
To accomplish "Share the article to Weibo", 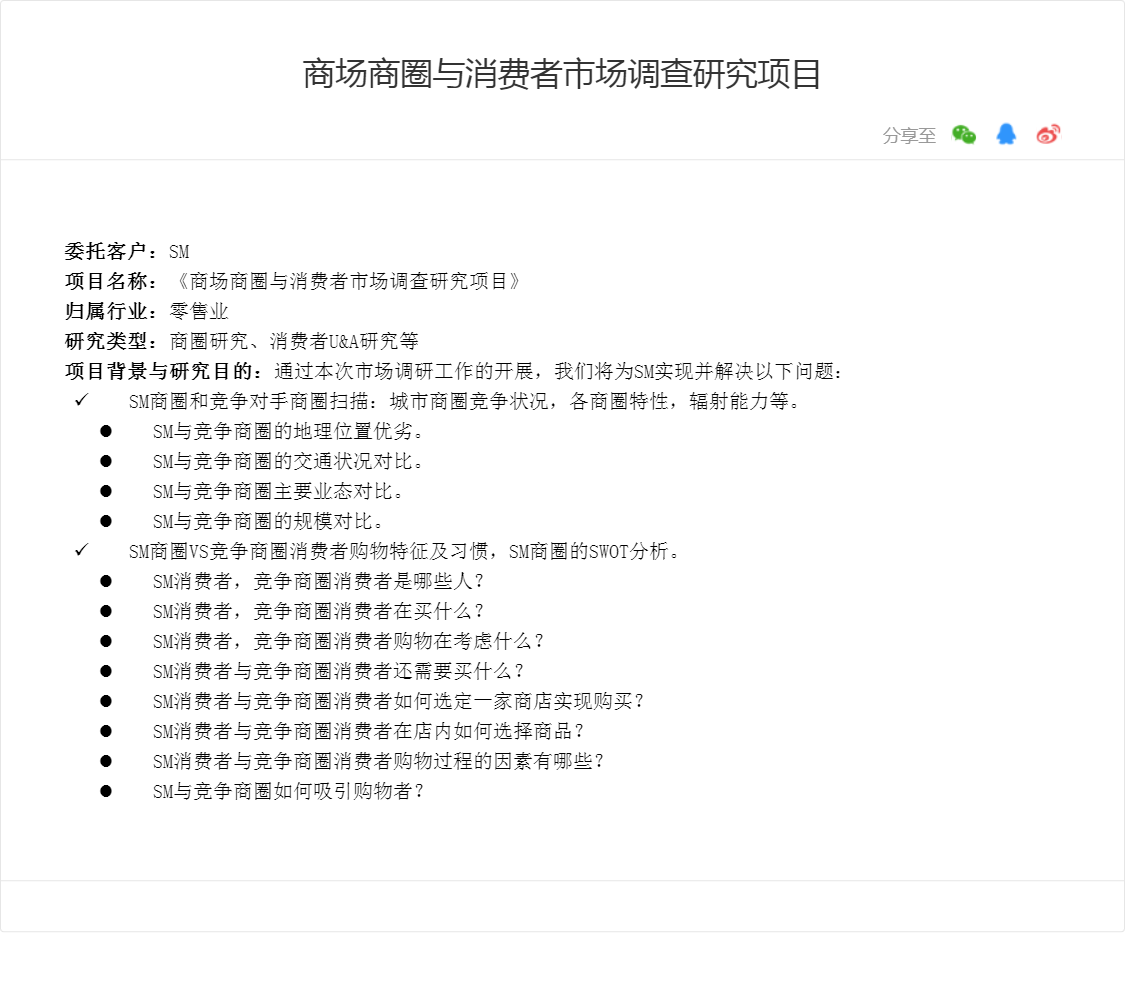I will 1048,134.
